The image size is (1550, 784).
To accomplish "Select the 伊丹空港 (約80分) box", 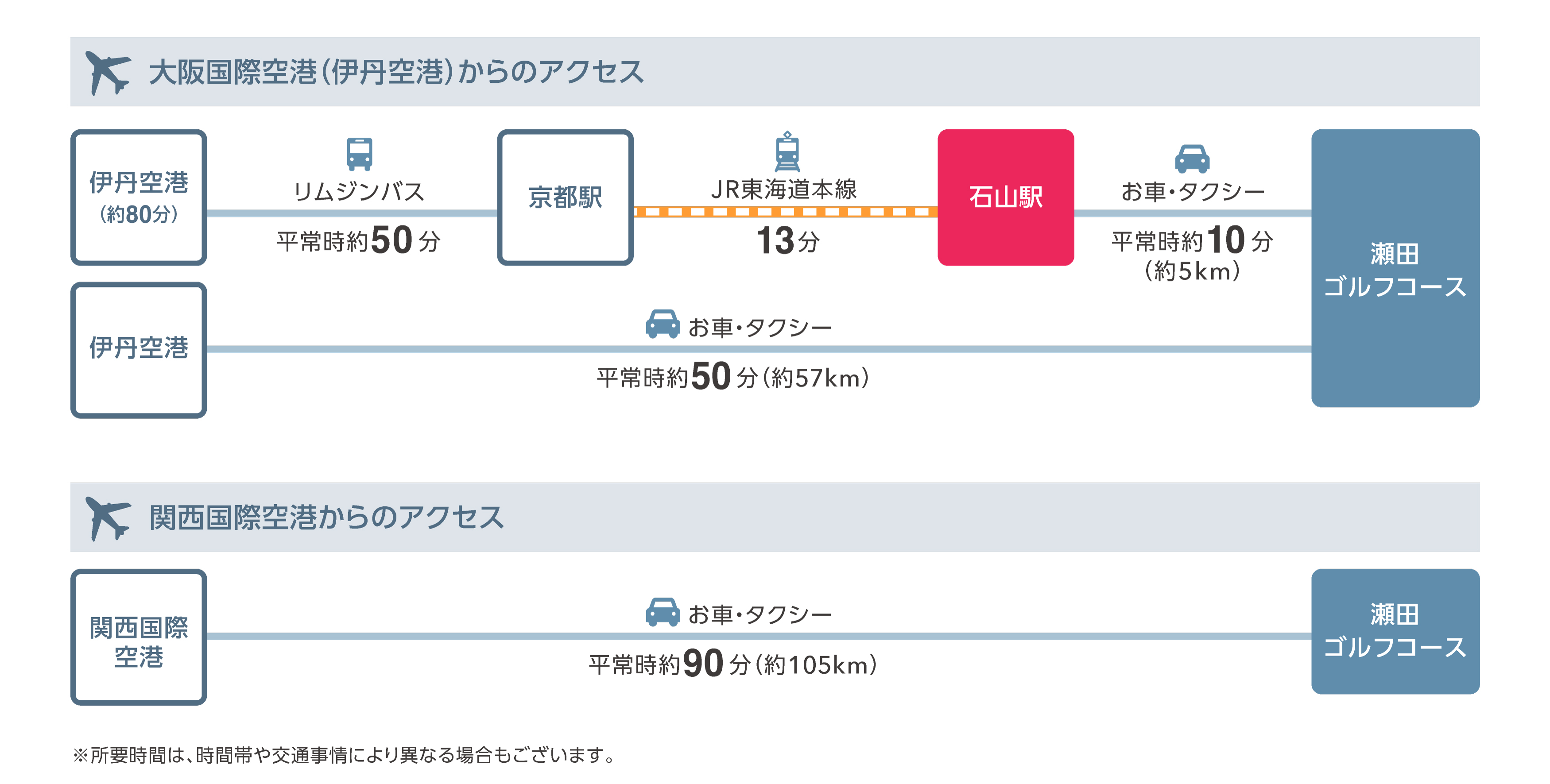I will (138, 197).
